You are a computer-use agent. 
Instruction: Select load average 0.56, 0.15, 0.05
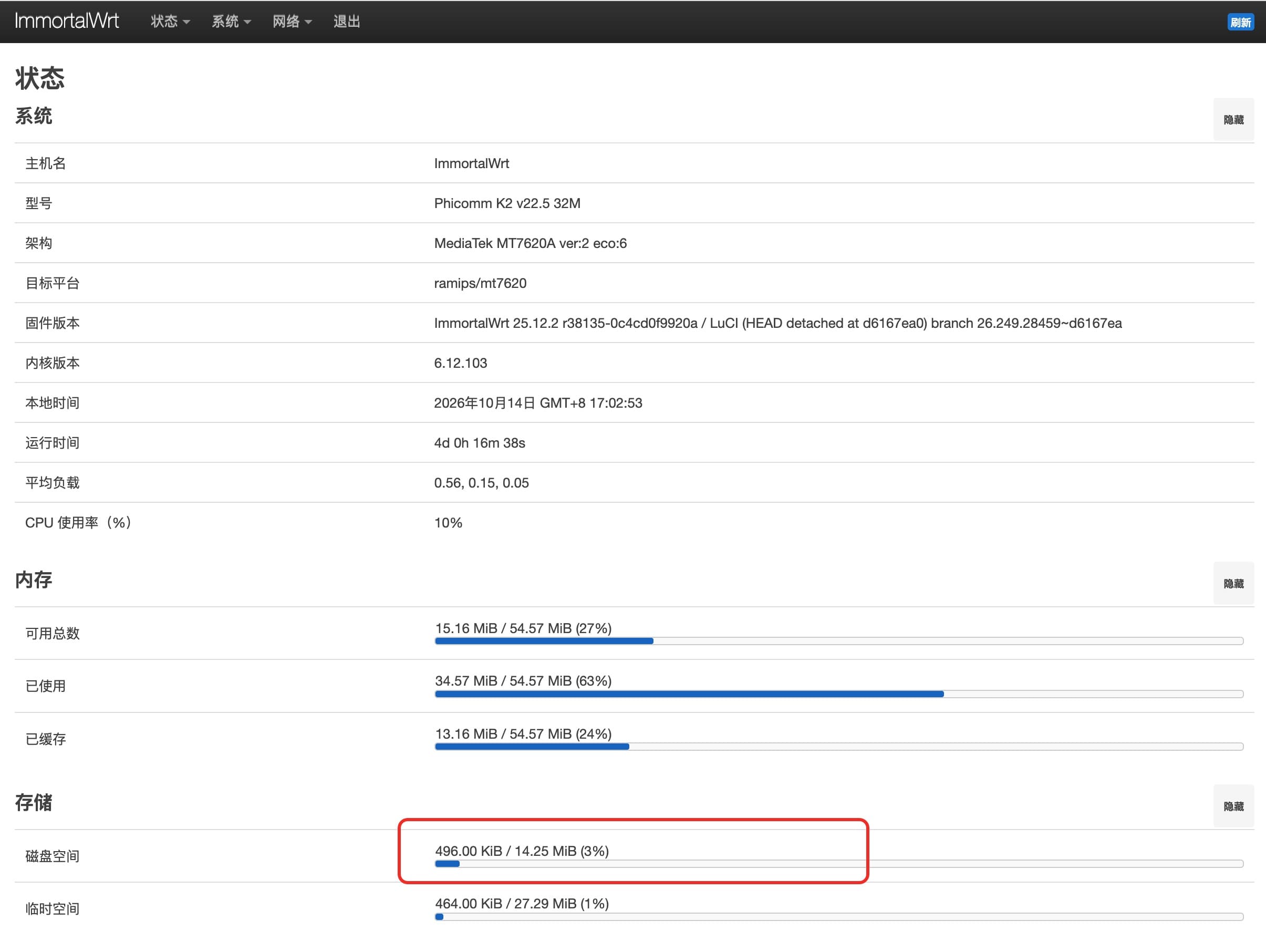[x=481, y=483]
